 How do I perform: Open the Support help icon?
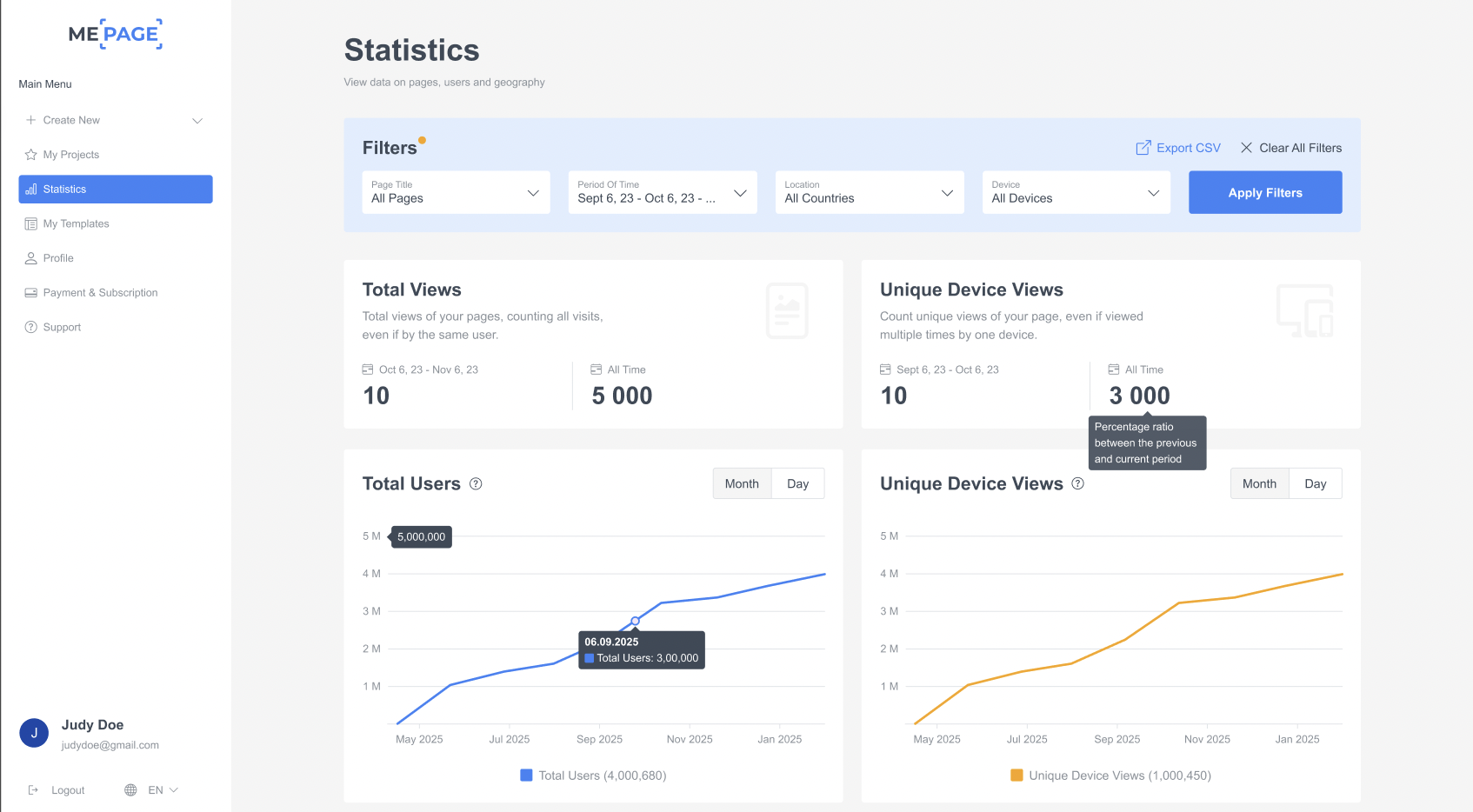point(31,327)
